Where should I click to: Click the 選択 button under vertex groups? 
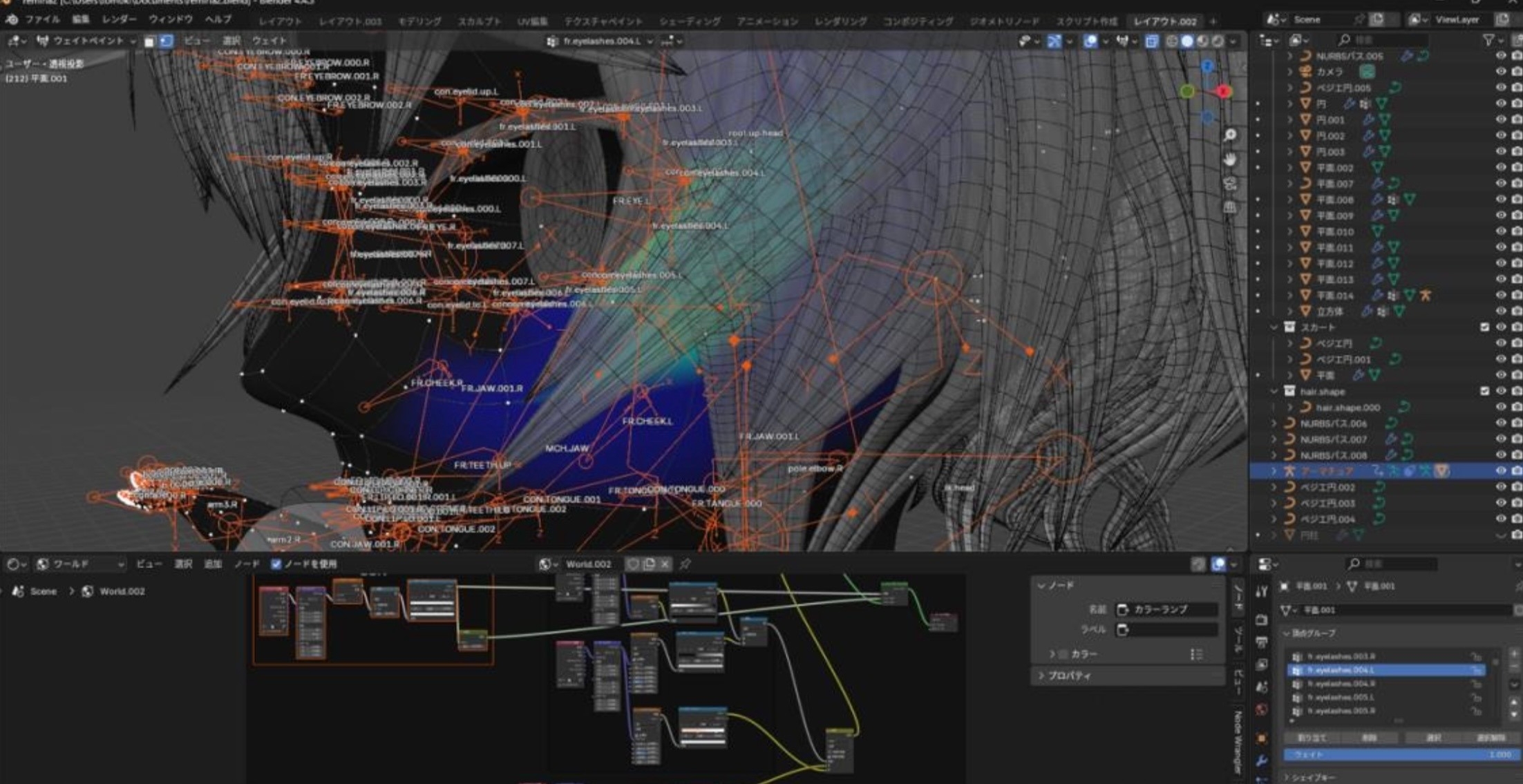click(x=1434, y=738)
